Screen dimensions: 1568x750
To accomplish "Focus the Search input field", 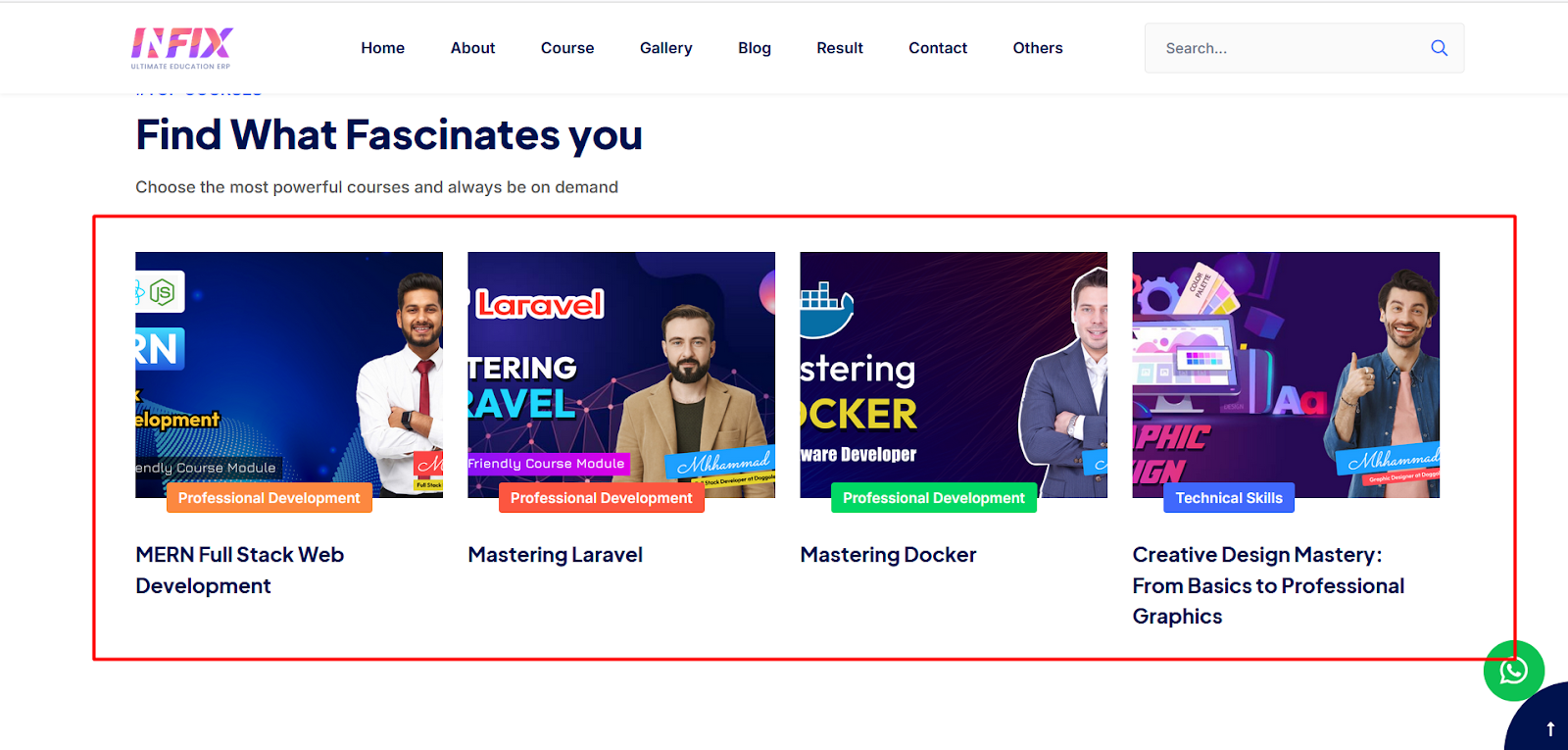I will pos(1304,48).
